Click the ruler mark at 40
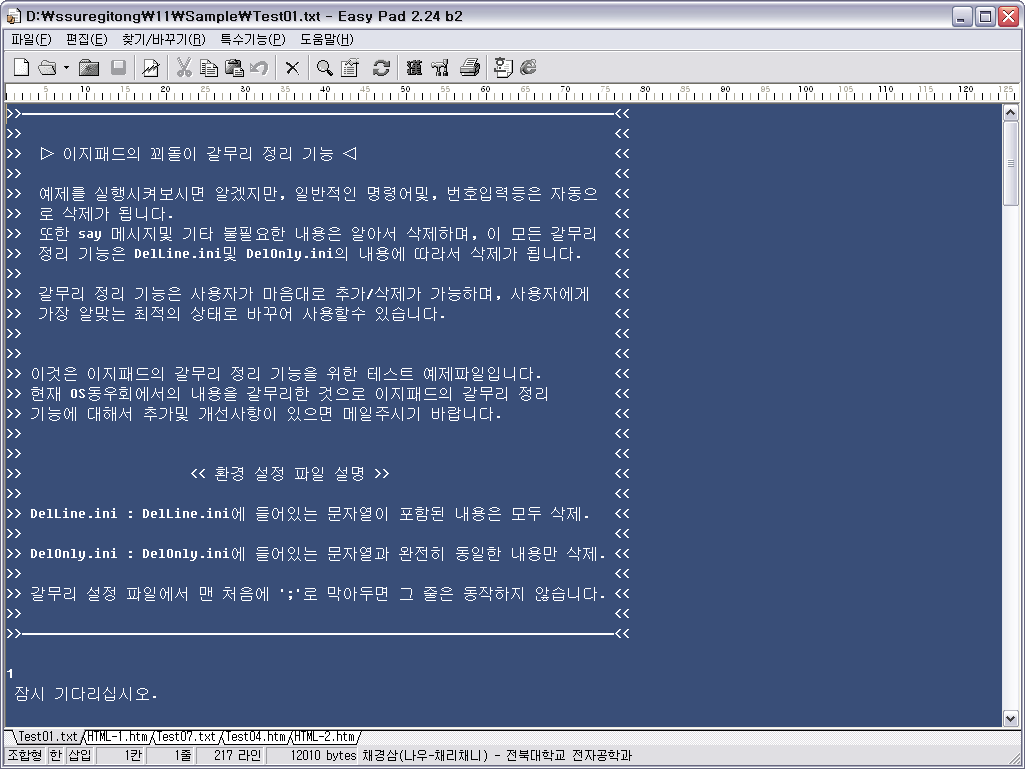The image size is (1025, 769). coord(325,89)
